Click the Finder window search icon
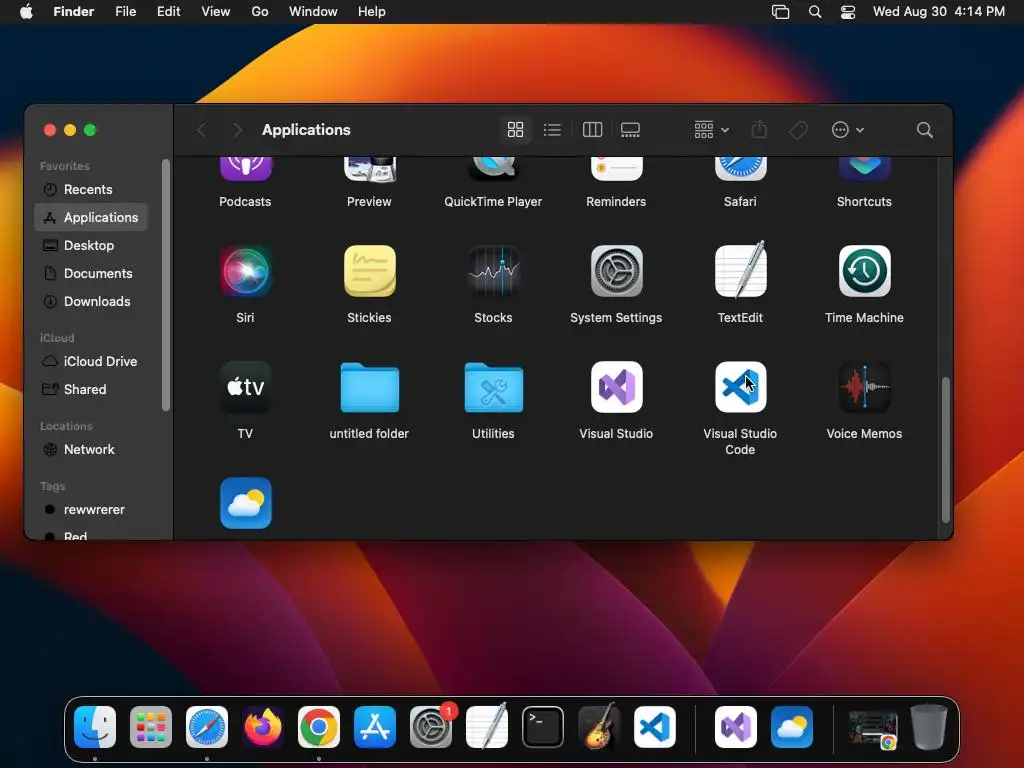This screenshot has width=1024, height=768. (x=925, y=130)
